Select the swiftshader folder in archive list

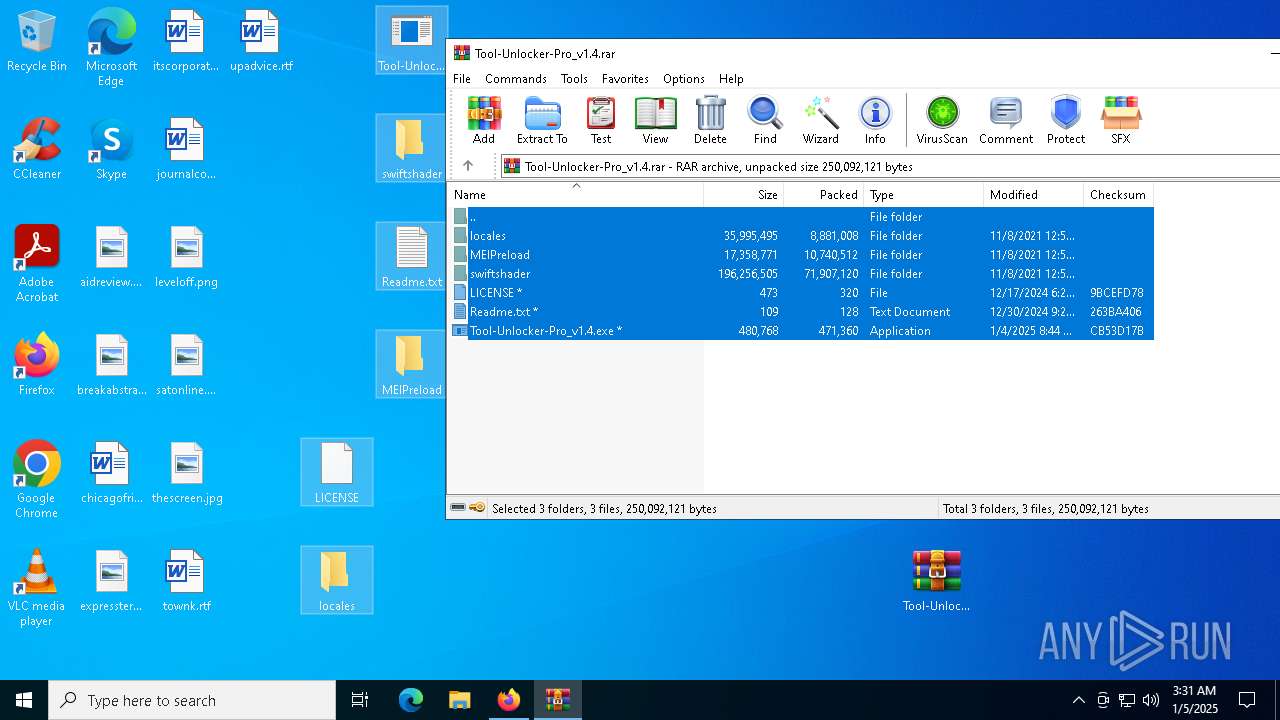click(801, 274)
